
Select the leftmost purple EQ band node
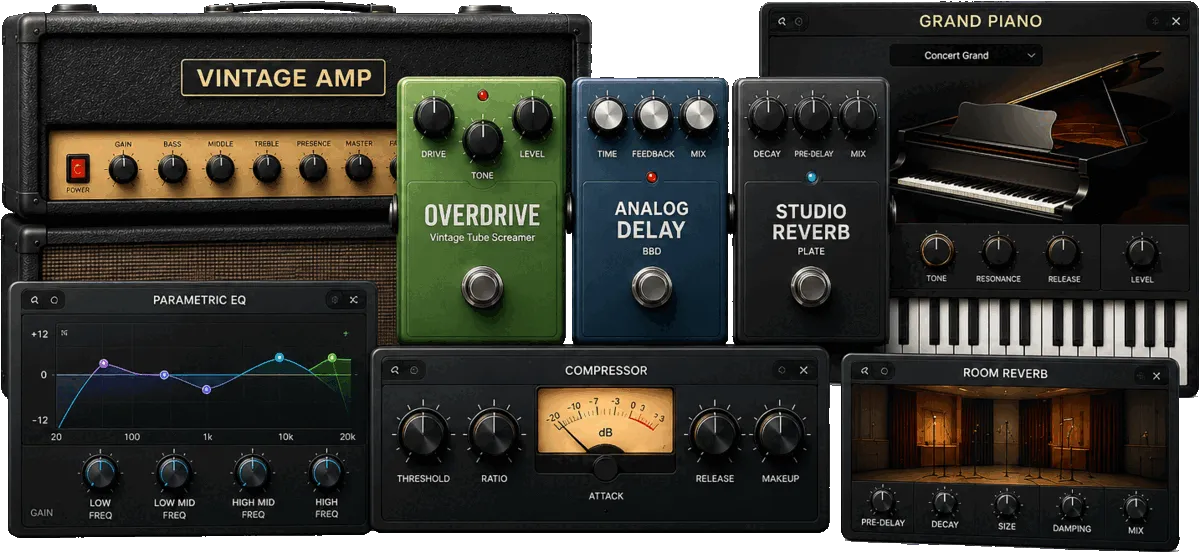[x=103, y=364]
